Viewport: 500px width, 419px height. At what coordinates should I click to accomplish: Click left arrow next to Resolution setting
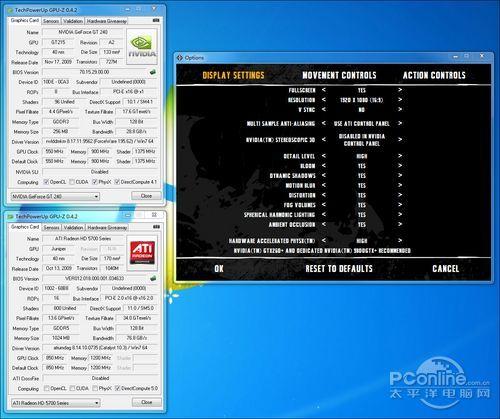point(324,100)
